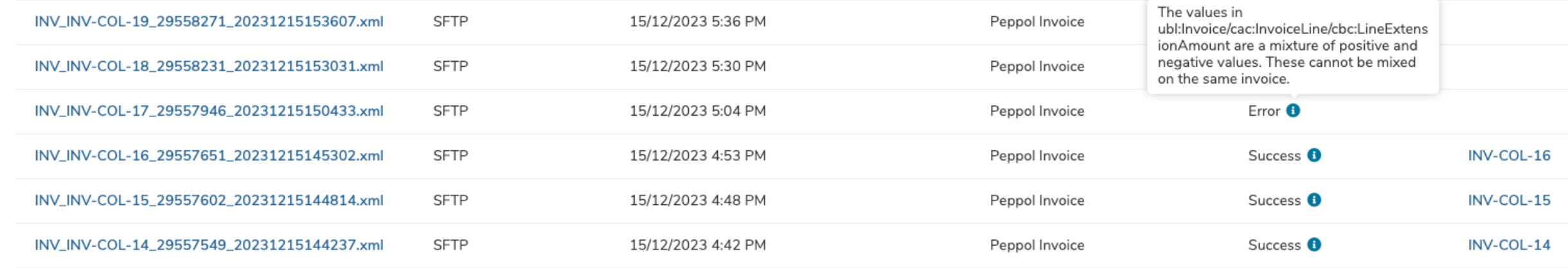This screenshot has width=1568, height=268.
Task: Click the 15/12/2023 4:42 PM timestamp
Action: pos(697,245)
